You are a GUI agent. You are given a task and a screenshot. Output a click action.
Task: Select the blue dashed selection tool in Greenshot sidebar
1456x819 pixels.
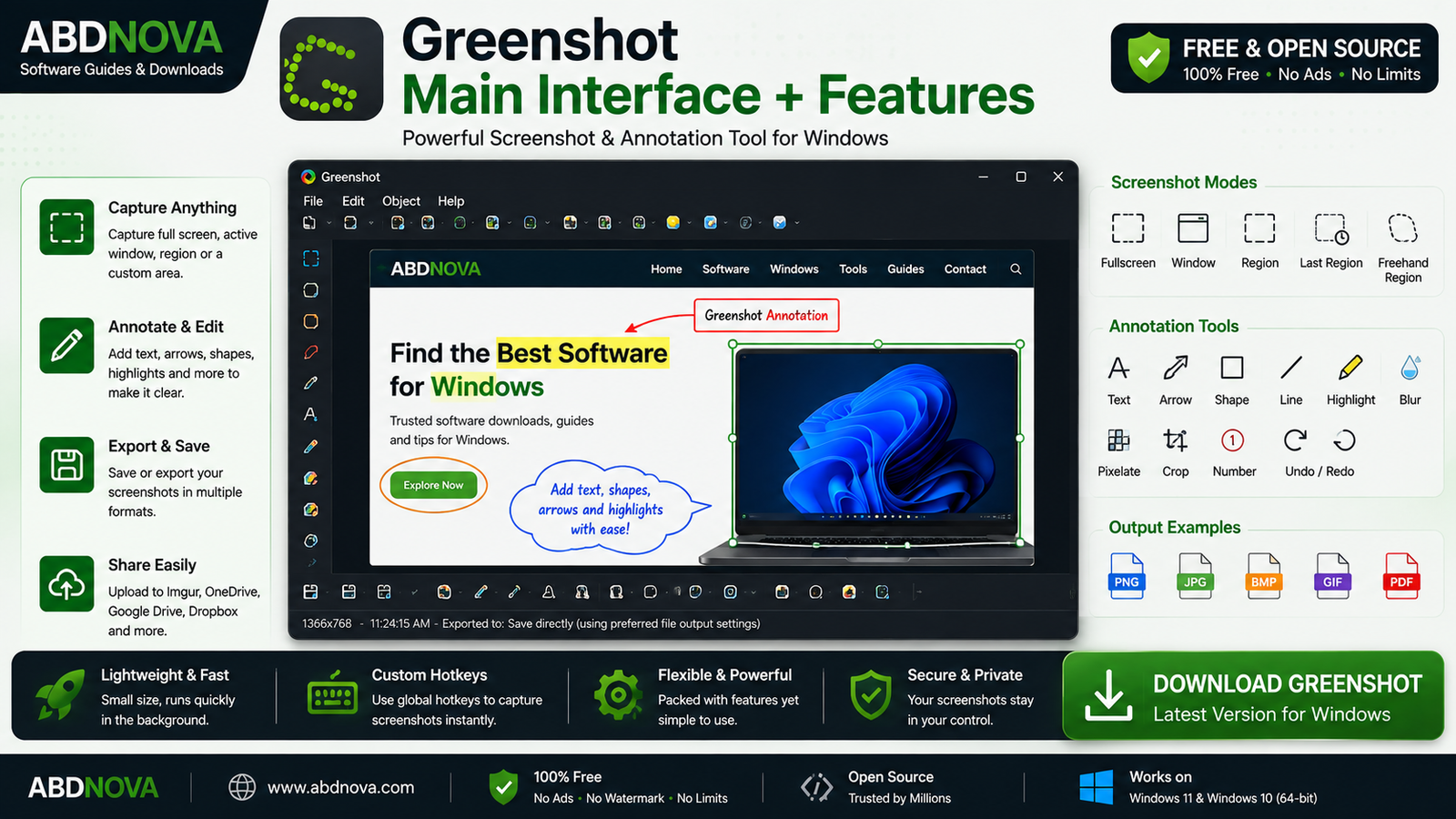[310, 258]
